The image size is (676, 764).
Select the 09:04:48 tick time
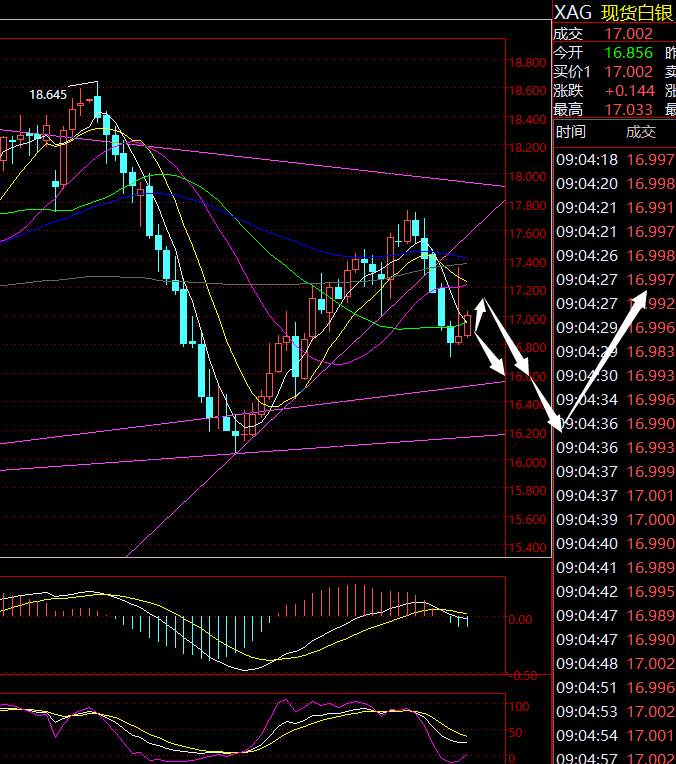(x=587, y=663)
